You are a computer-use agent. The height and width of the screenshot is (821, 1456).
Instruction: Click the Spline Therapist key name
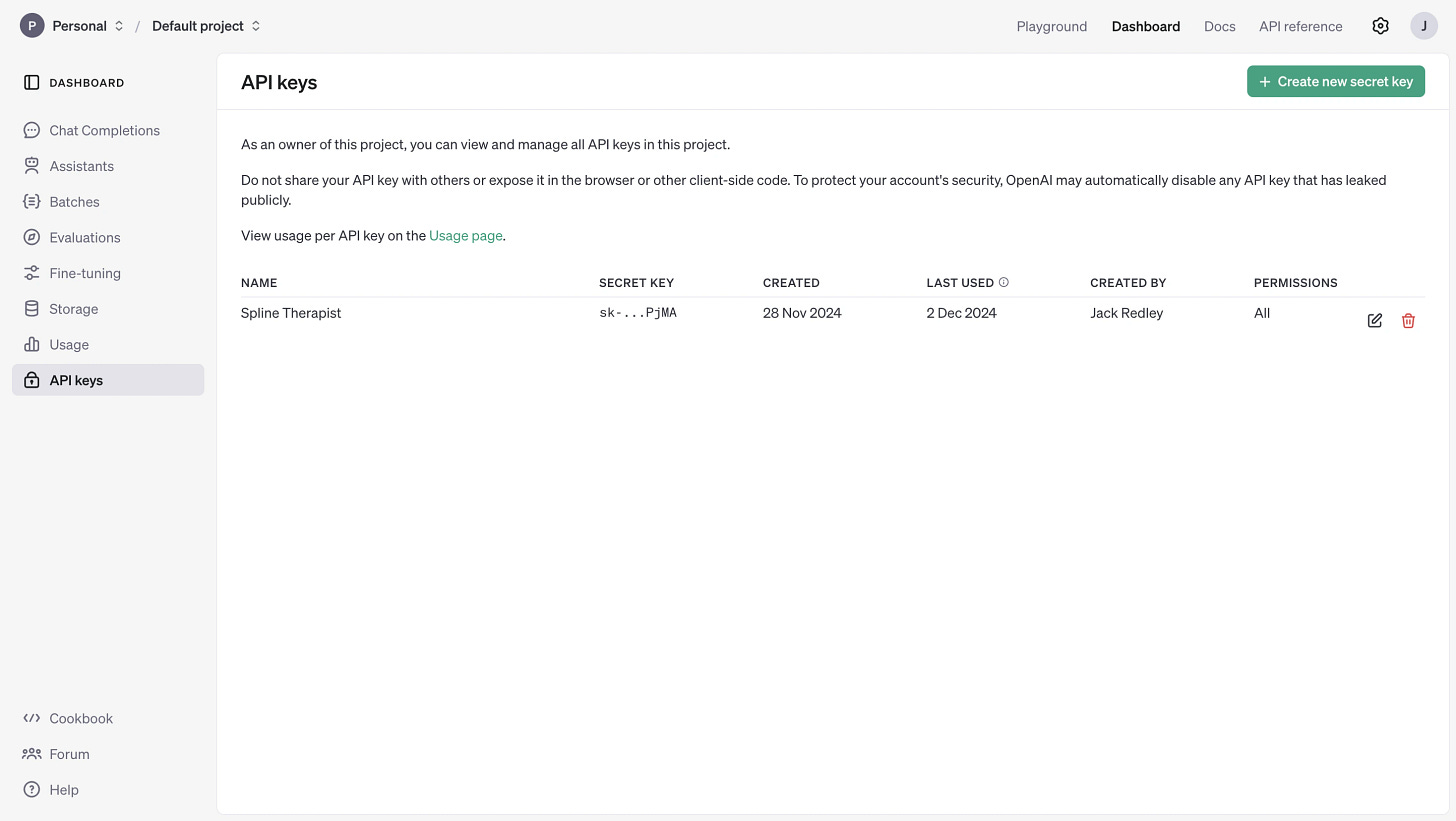tap(291, 313)
